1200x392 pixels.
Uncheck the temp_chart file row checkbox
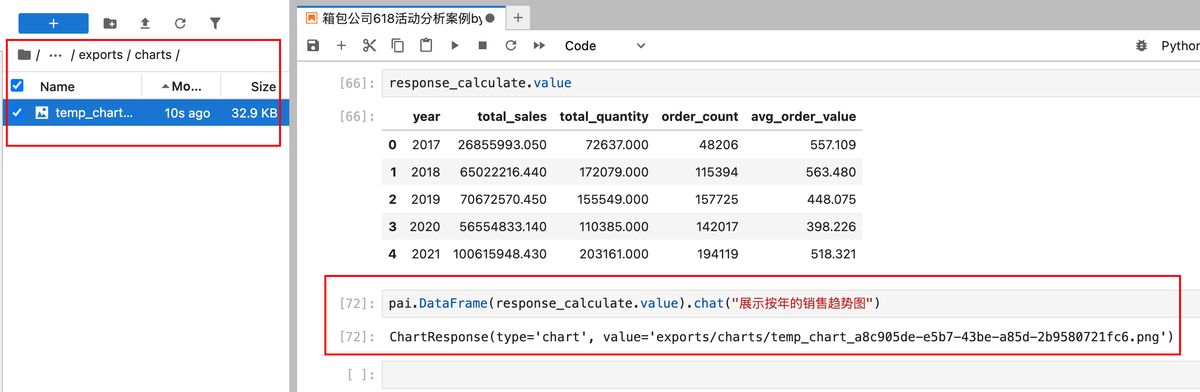[x=16, y=113]
